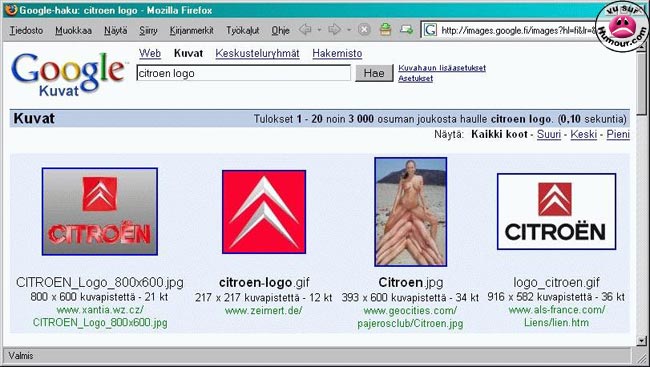650x367 pixels.
Task: Click the Hae search button
Action: click(374, 73)
